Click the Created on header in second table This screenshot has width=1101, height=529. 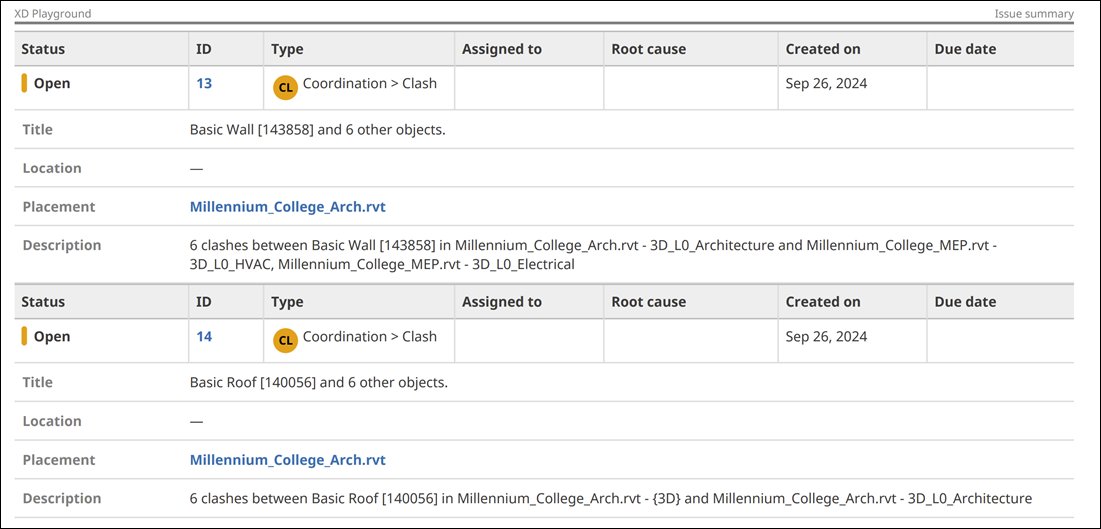(x=822, y=302)
